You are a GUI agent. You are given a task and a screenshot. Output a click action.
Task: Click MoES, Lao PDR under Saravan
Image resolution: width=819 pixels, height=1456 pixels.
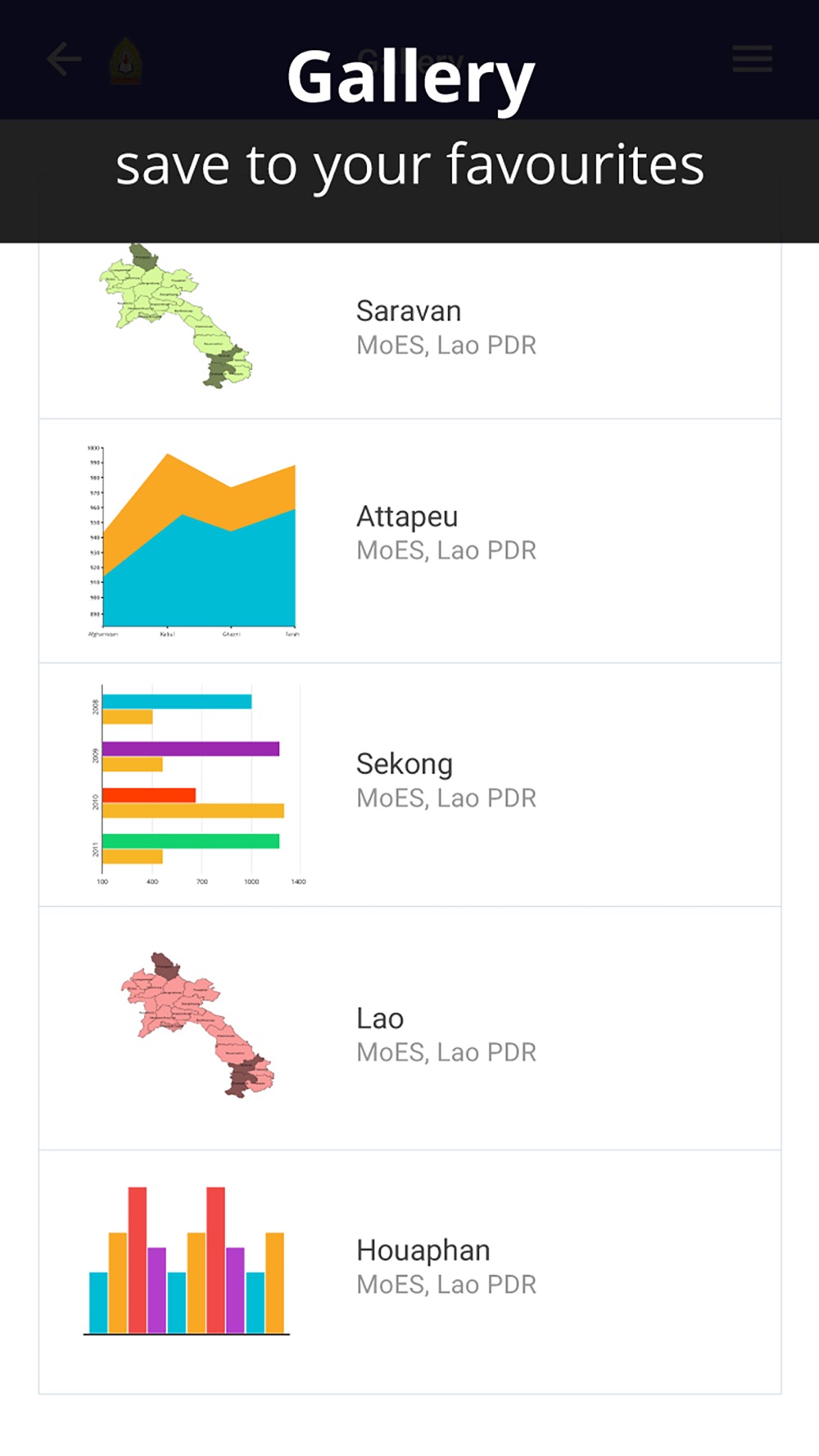[446, 346]
